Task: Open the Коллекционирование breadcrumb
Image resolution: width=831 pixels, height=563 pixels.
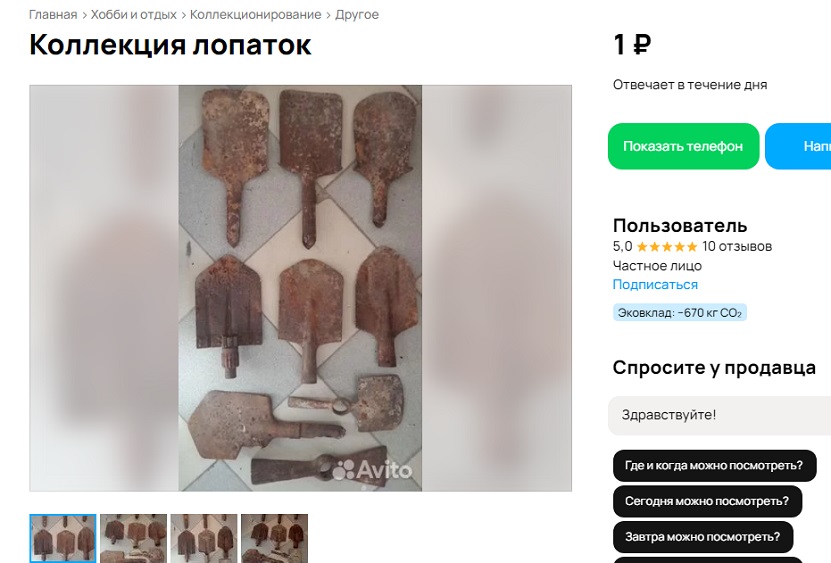Action: coord(255,14)
